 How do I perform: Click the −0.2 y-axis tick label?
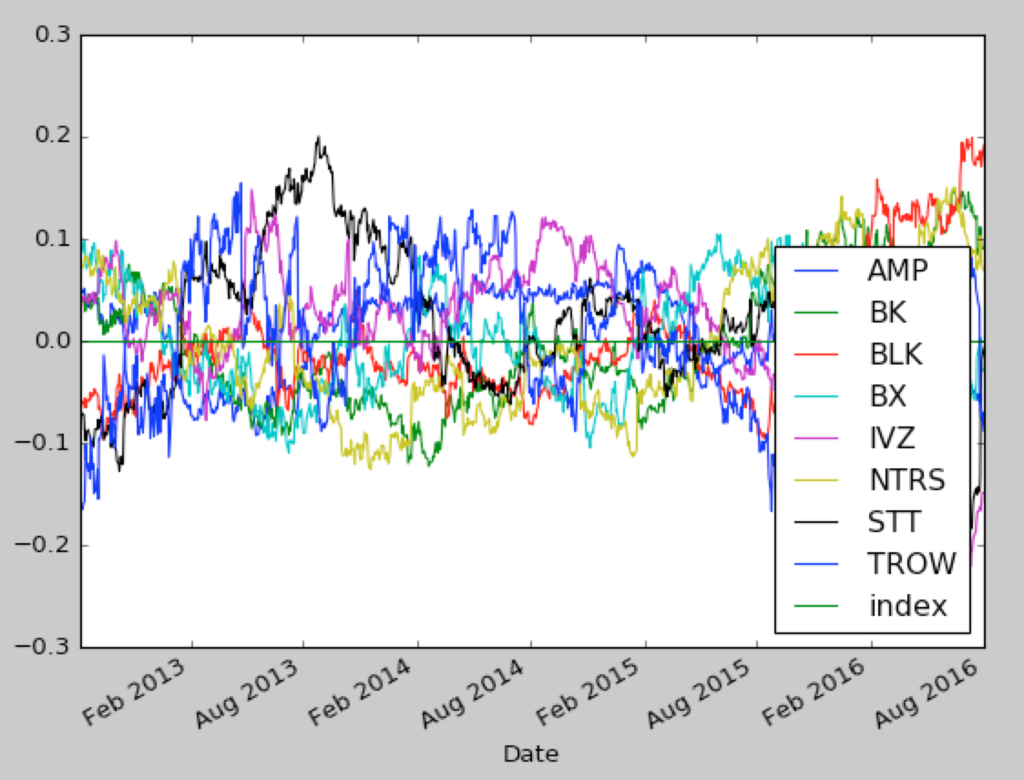(43, 545)
